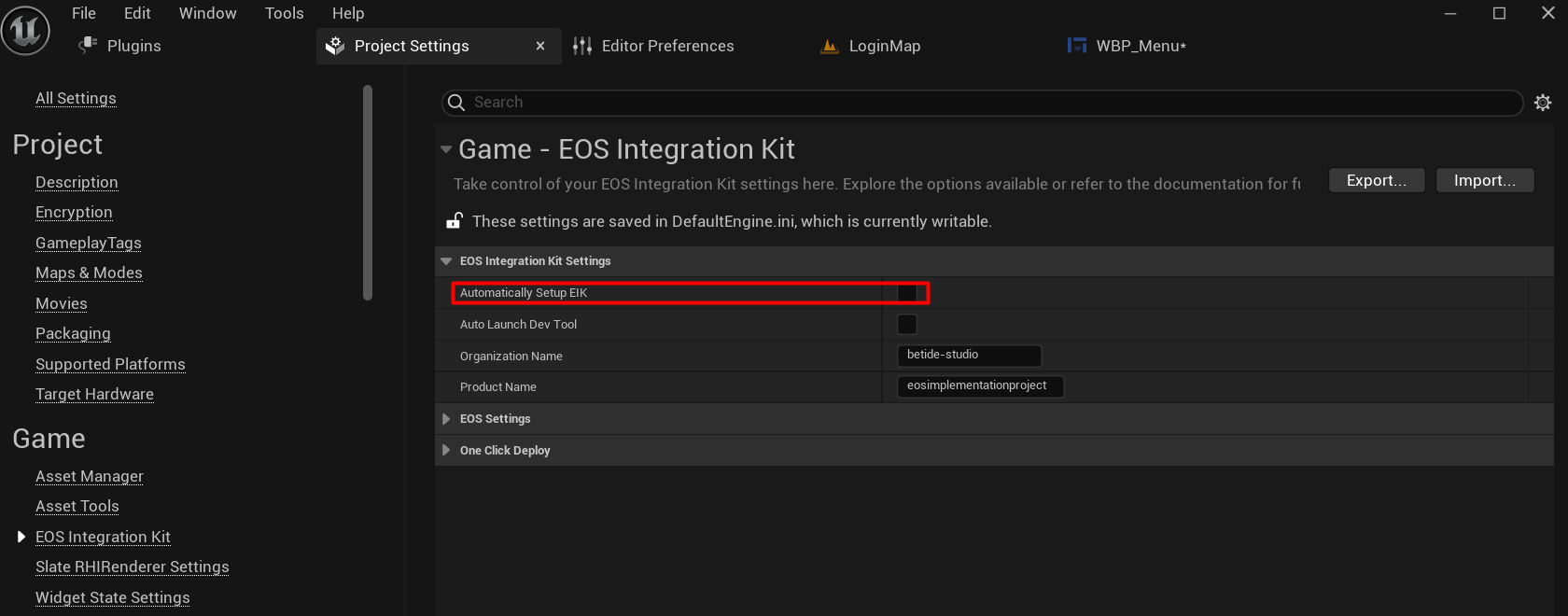Open the Packaging settings link
The height and width of the screenshot is (616, 1568).
pyautogui.click(x=73, y=333)
